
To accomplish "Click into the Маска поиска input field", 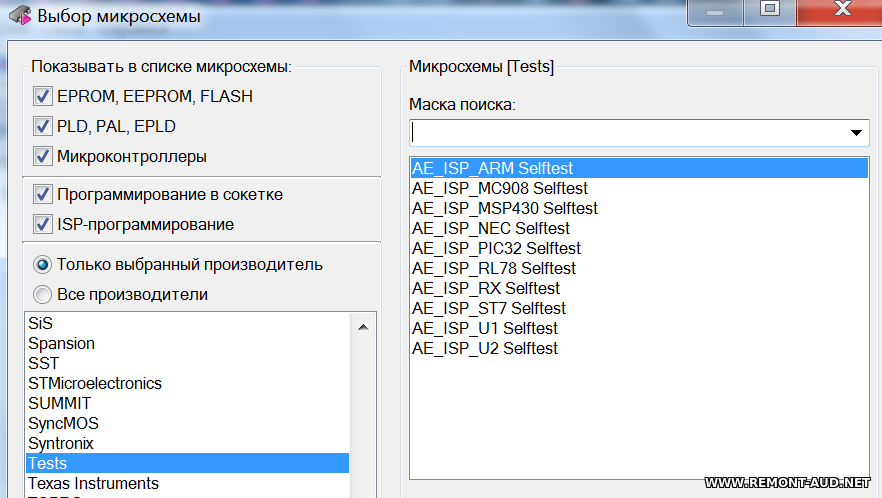I will [627, 133].
